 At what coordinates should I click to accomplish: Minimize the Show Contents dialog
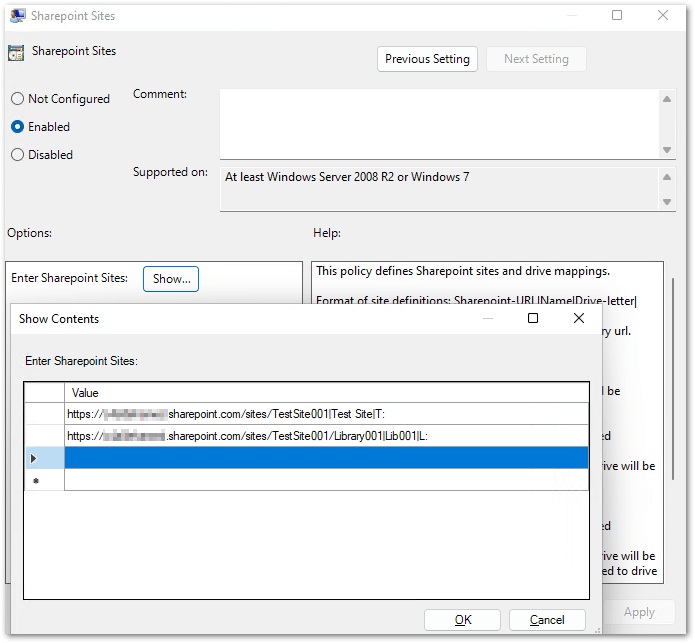[x=487, y=318]
